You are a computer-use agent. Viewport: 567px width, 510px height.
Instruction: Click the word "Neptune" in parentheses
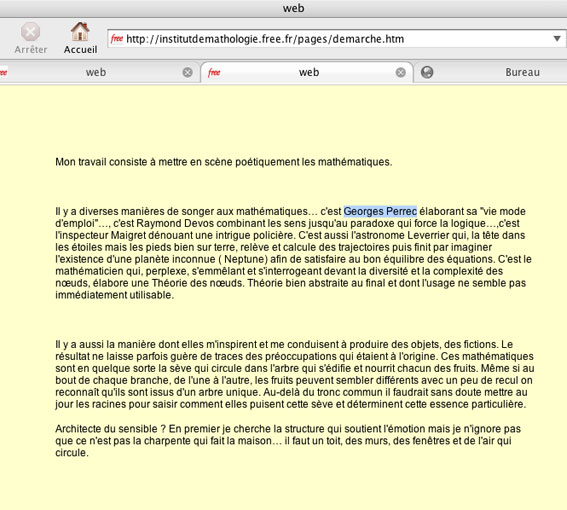pos(244,259)
